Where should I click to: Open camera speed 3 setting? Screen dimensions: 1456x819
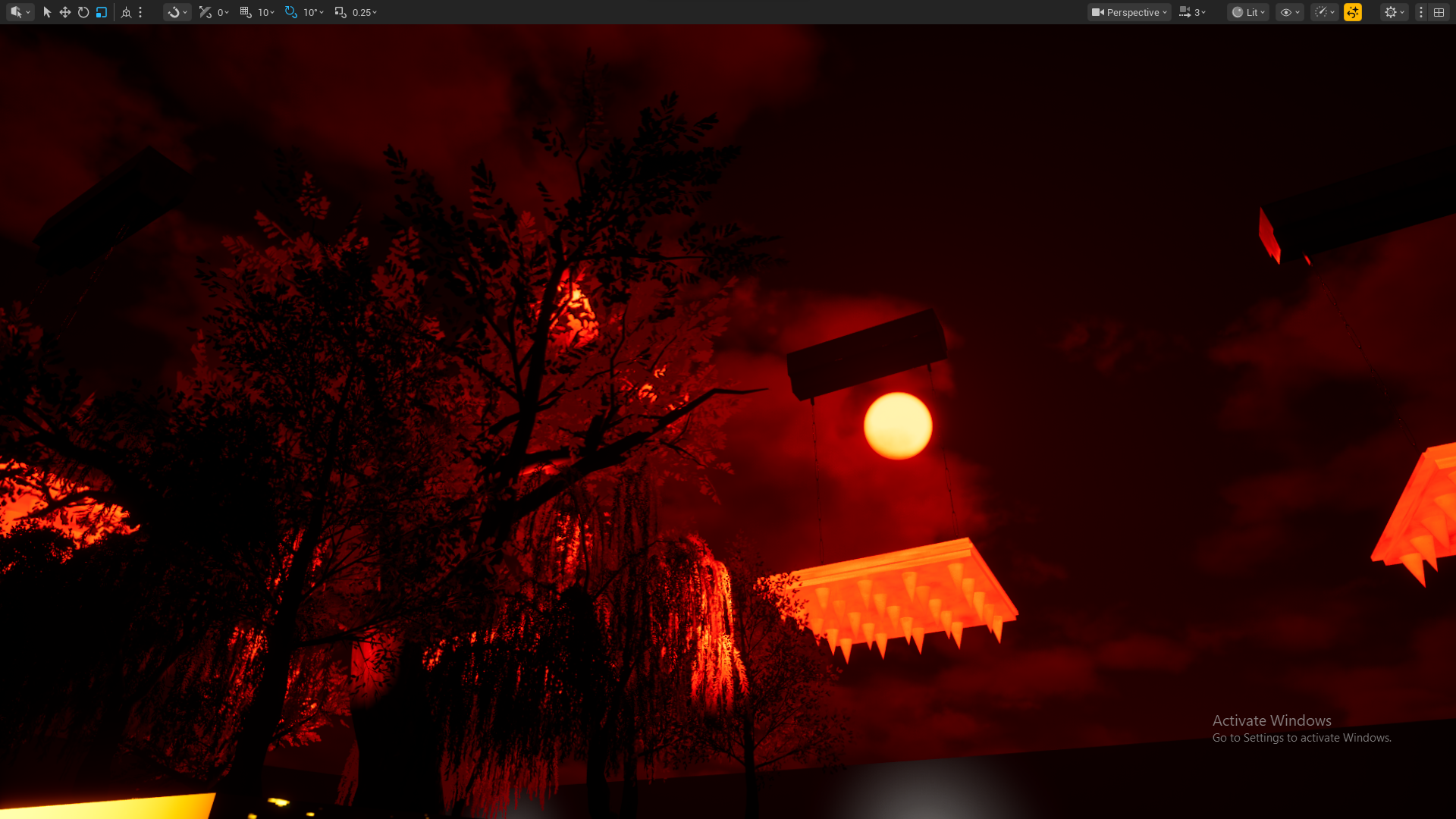coord(1193,12)
